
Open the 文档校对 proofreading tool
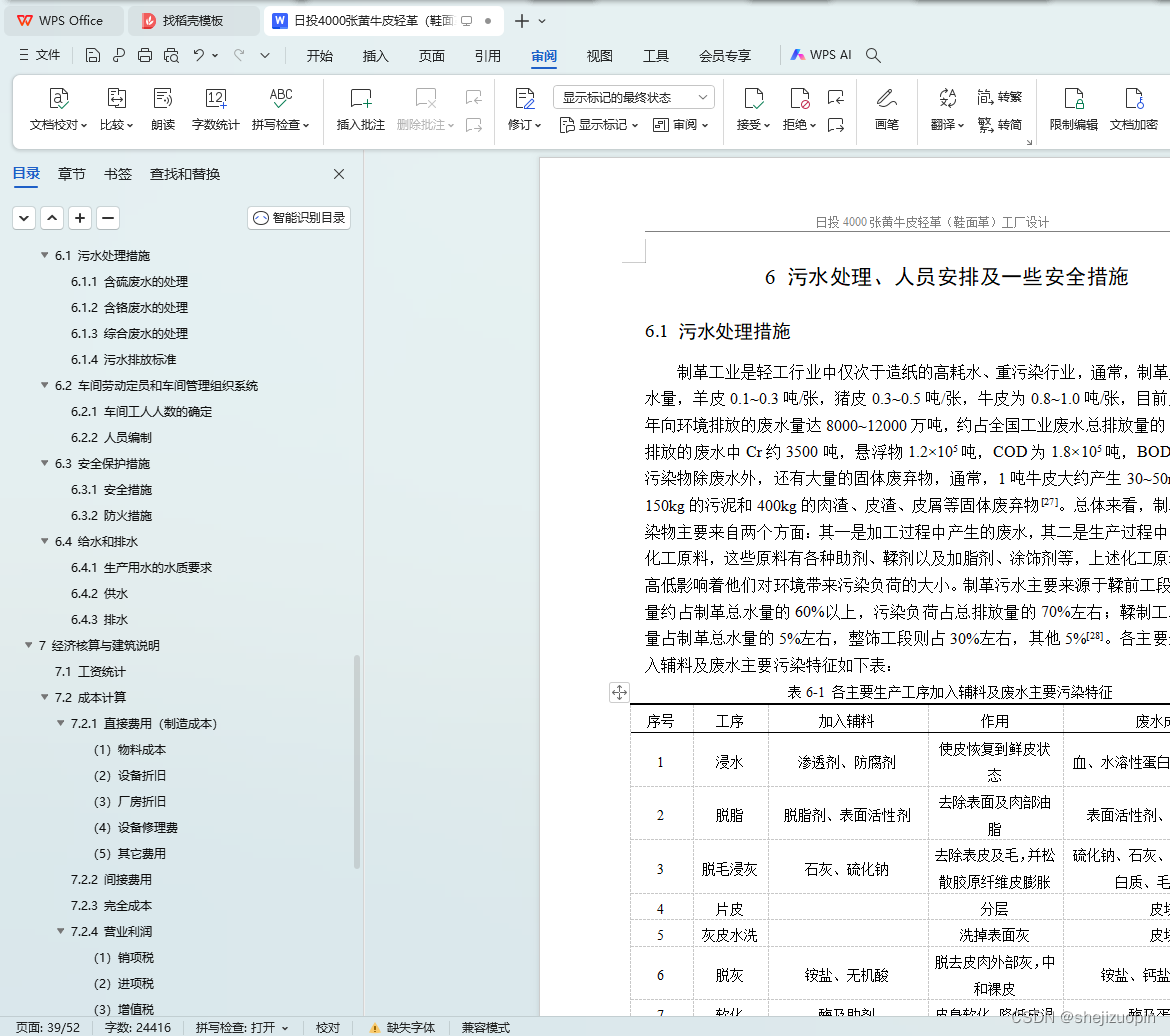[x=58, y=109]
